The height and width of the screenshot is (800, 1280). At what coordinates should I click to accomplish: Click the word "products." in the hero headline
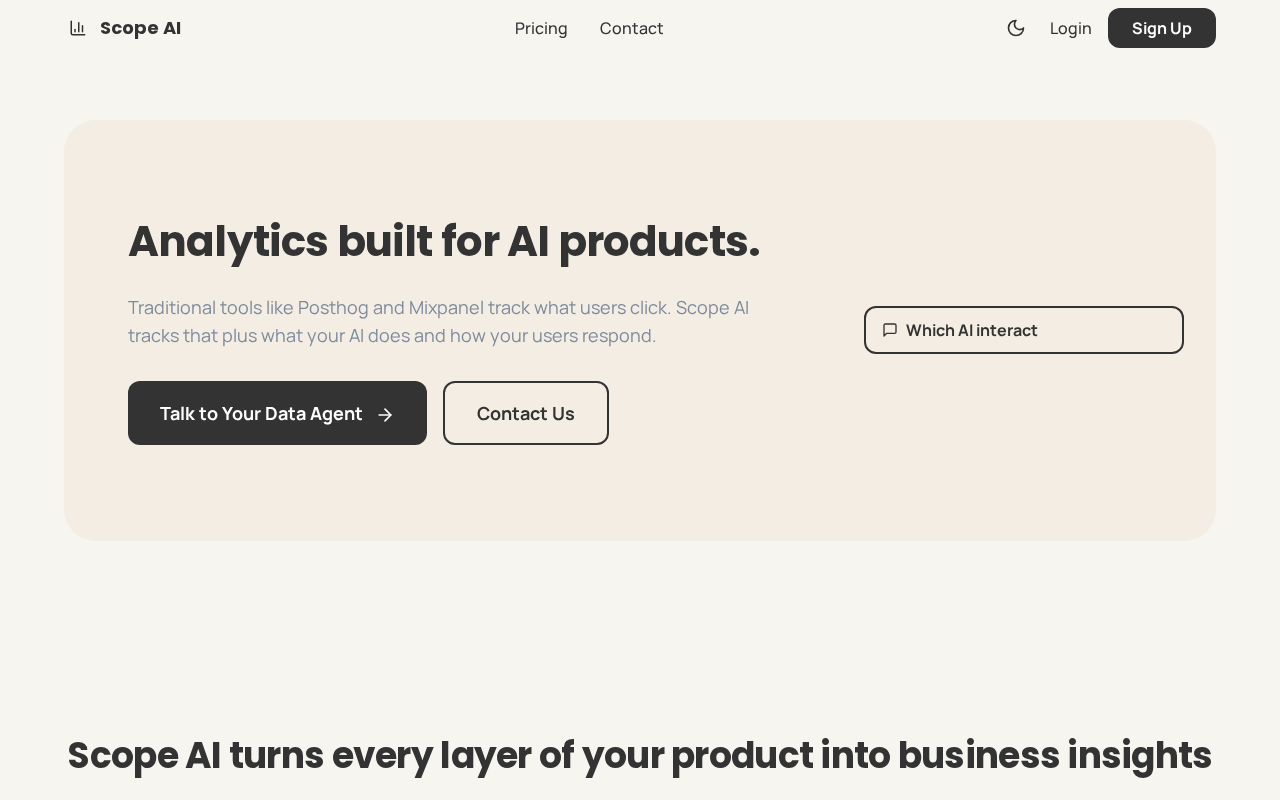coord(659,241)
